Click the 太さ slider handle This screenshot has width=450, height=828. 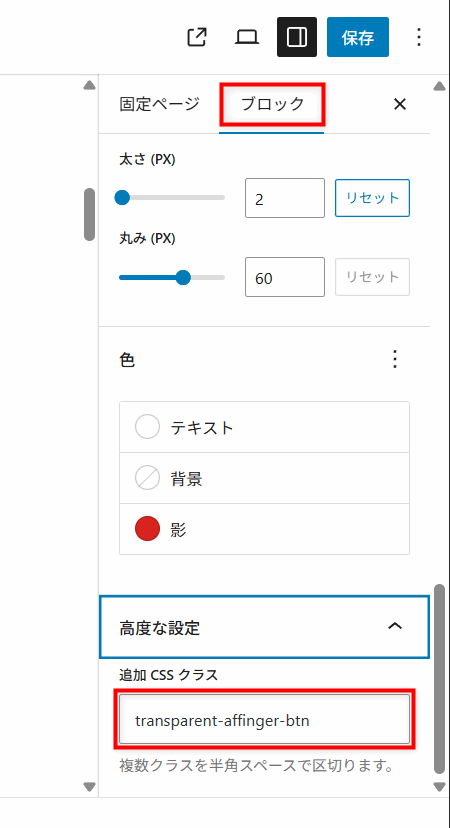(x=122, y=197)
